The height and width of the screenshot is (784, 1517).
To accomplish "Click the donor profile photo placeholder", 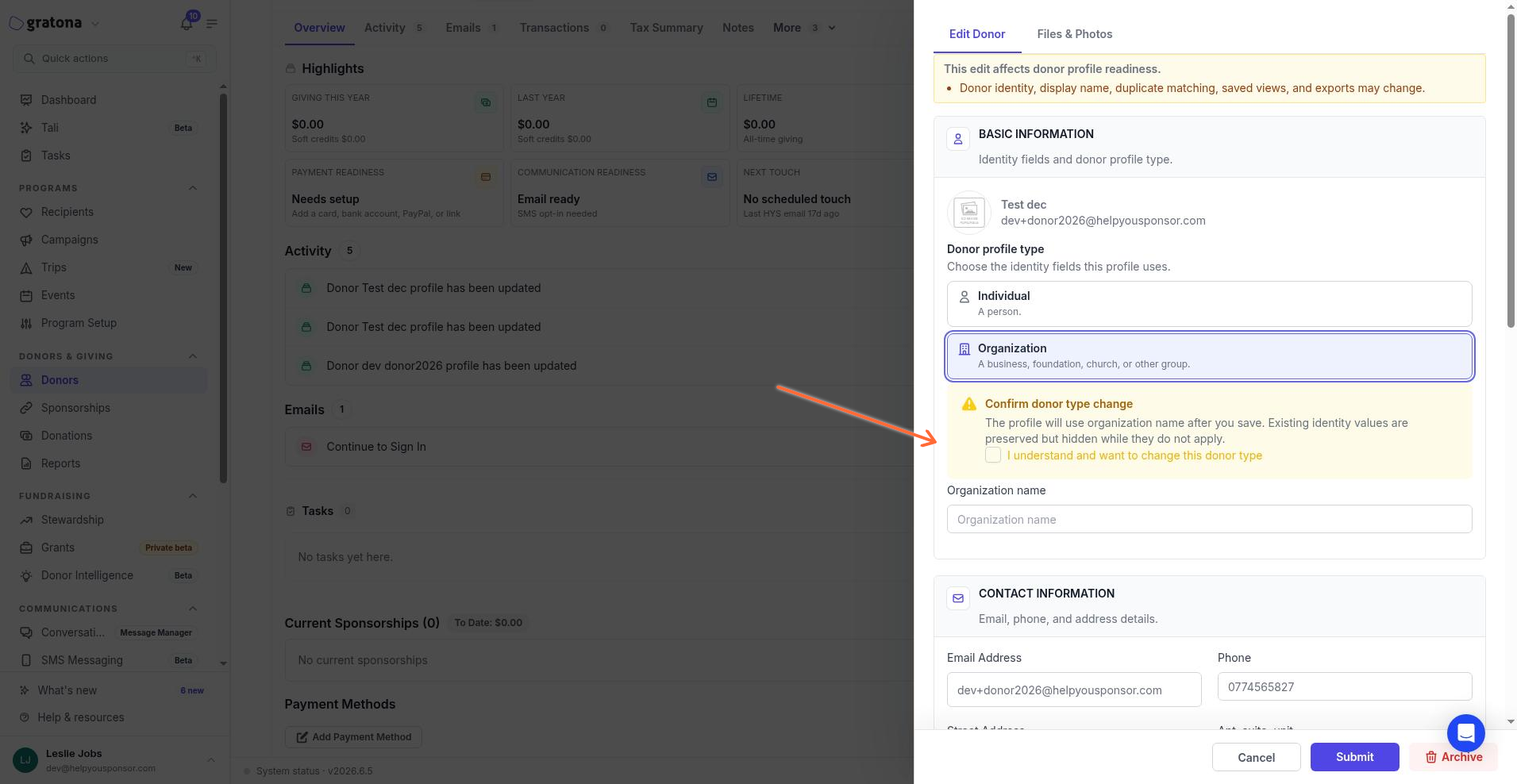I will click(968, 213).
